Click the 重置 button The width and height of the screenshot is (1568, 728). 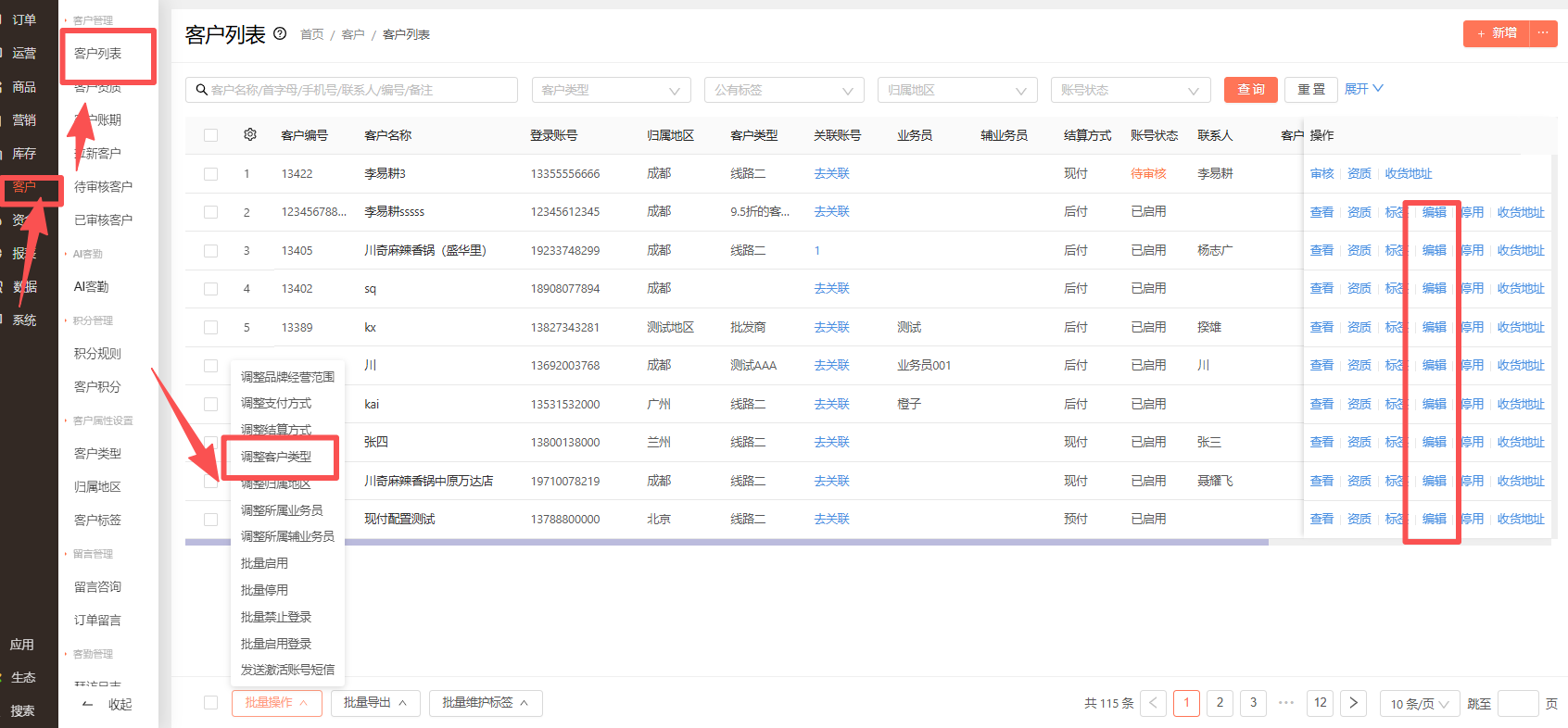1311,90
